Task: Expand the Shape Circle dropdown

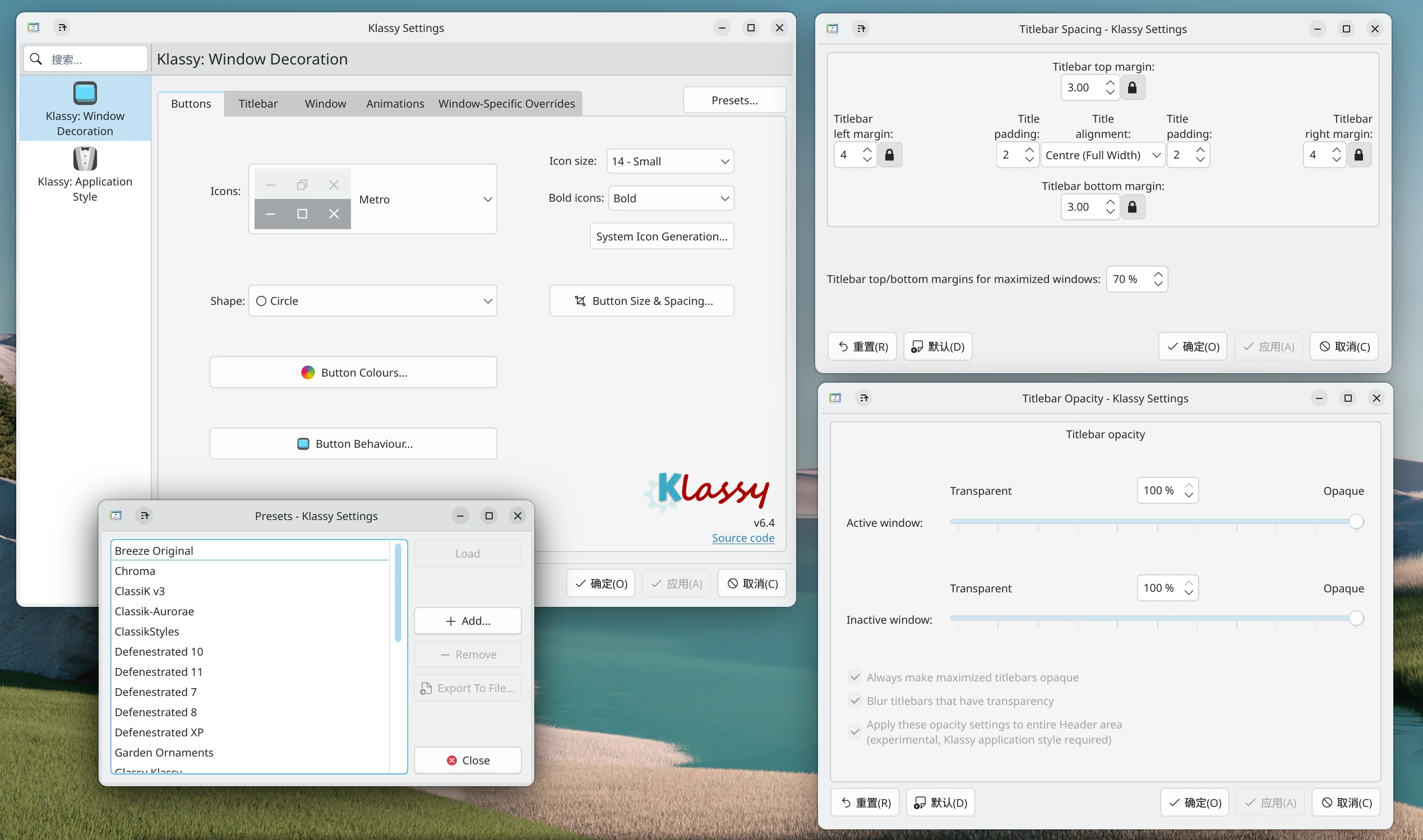Action: tap(373, 301)
